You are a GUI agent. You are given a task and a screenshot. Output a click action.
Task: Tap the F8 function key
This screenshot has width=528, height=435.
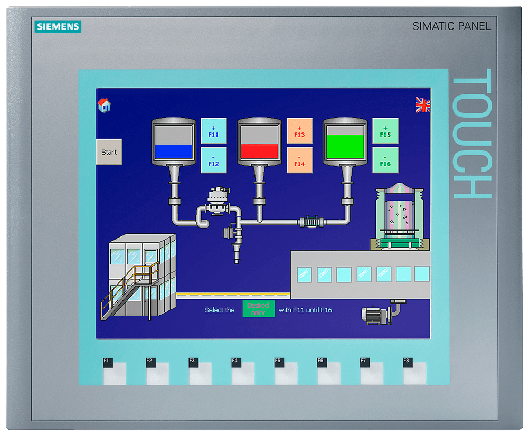coord(414,372)
